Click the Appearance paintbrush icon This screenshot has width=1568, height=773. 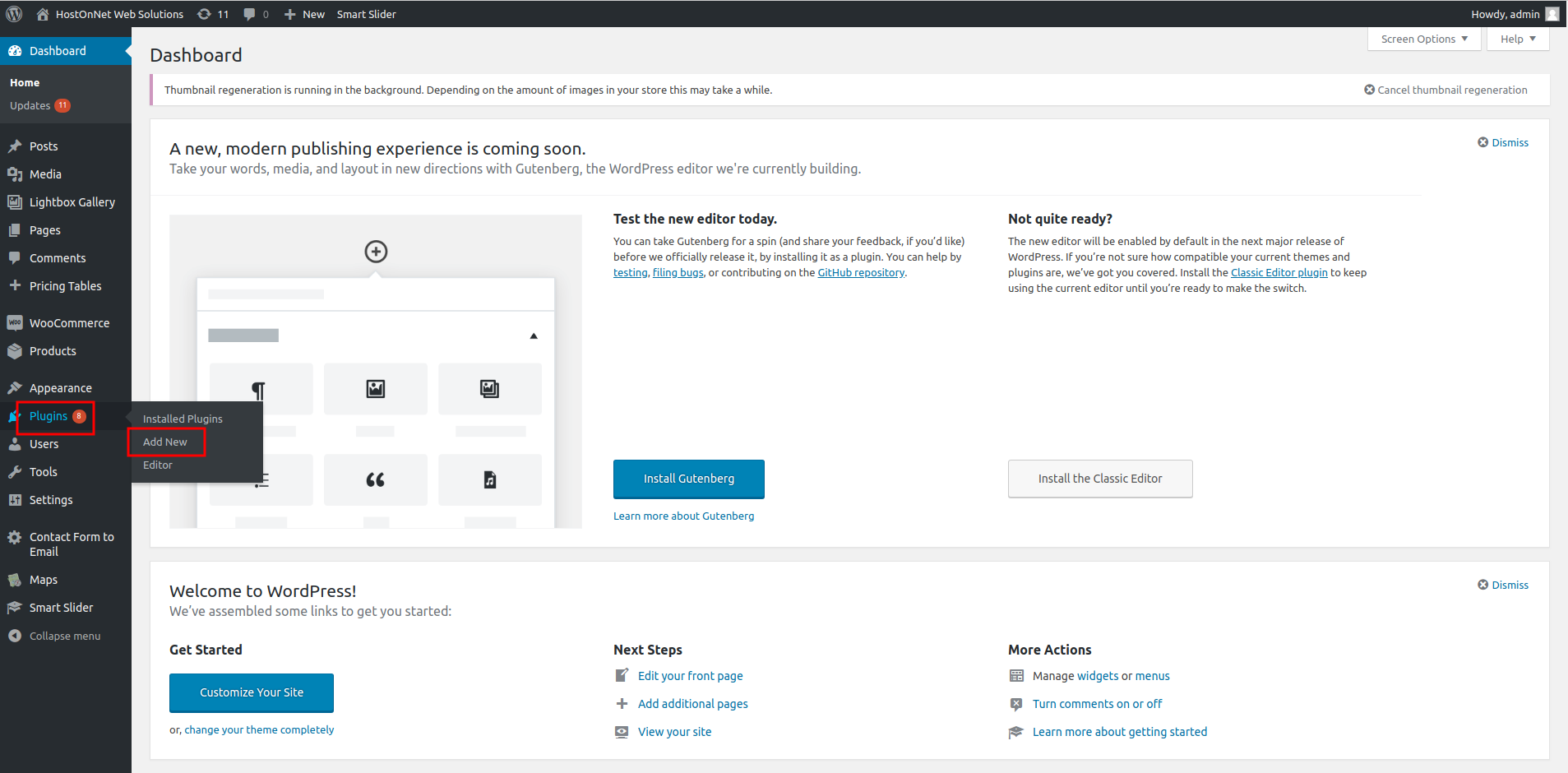coord(15,388)
